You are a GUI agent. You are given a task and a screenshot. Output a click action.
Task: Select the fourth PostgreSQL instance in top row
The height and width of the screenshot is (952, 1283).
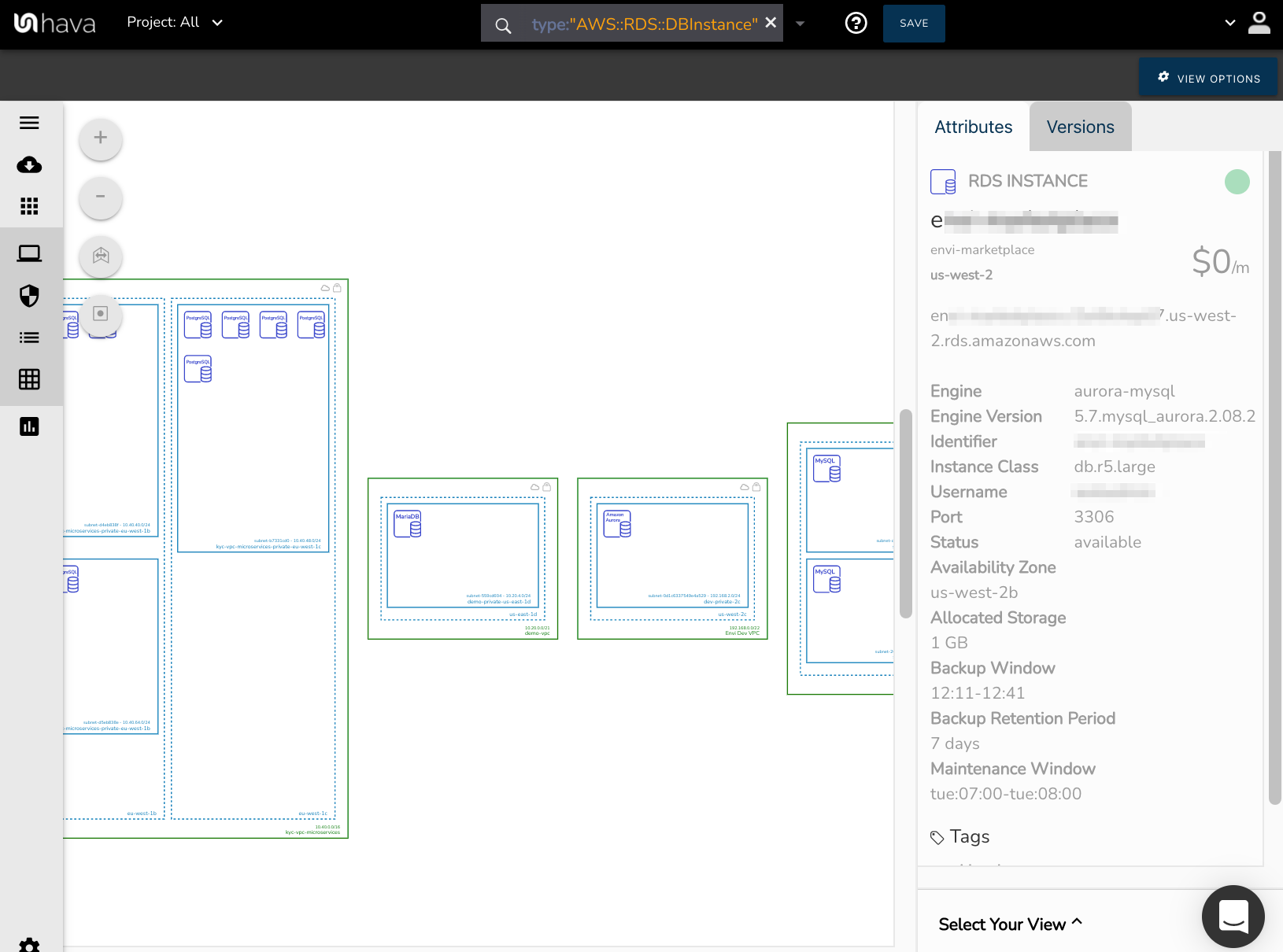[x=311, y=325]
